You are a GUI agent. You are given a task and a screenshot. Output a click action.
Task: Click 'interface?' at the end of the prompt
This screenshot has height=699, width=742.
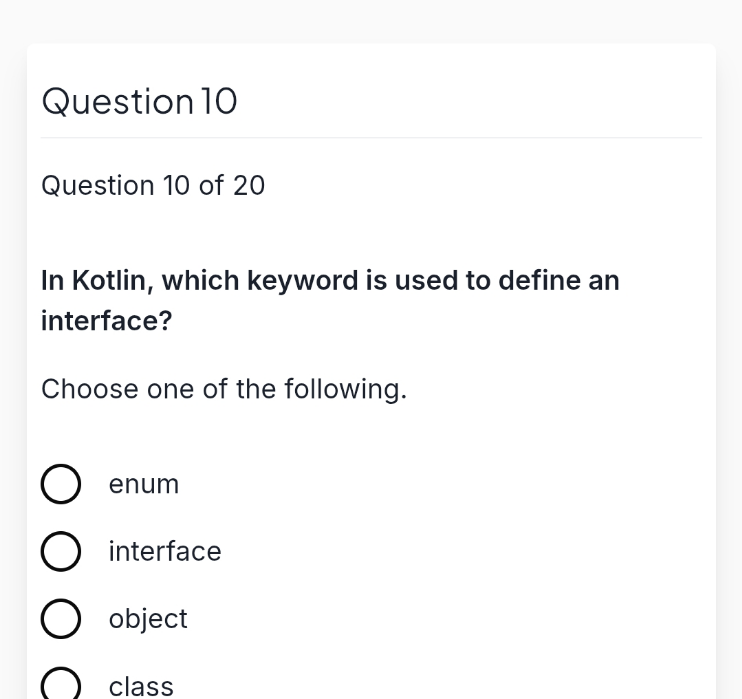tap(106, 321)
